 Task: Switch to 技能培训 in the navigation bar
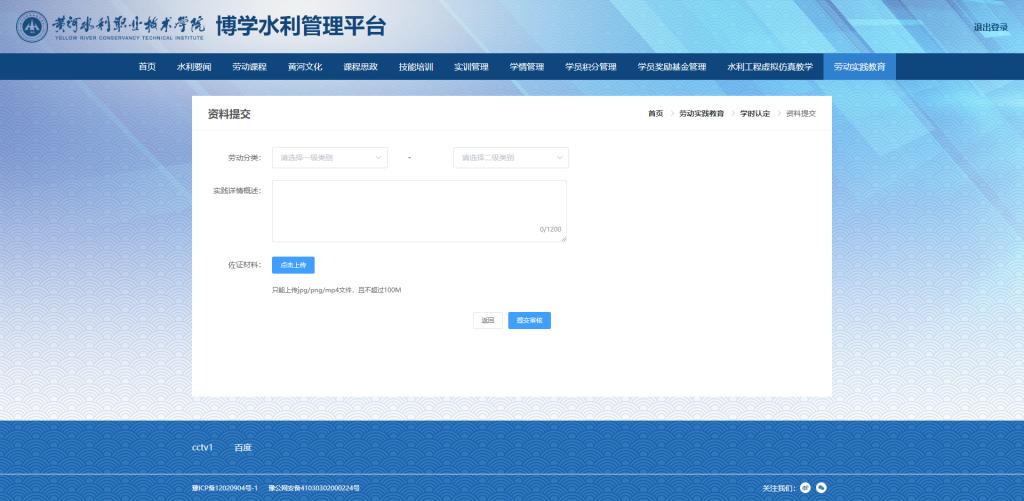(x=416, y=67)
